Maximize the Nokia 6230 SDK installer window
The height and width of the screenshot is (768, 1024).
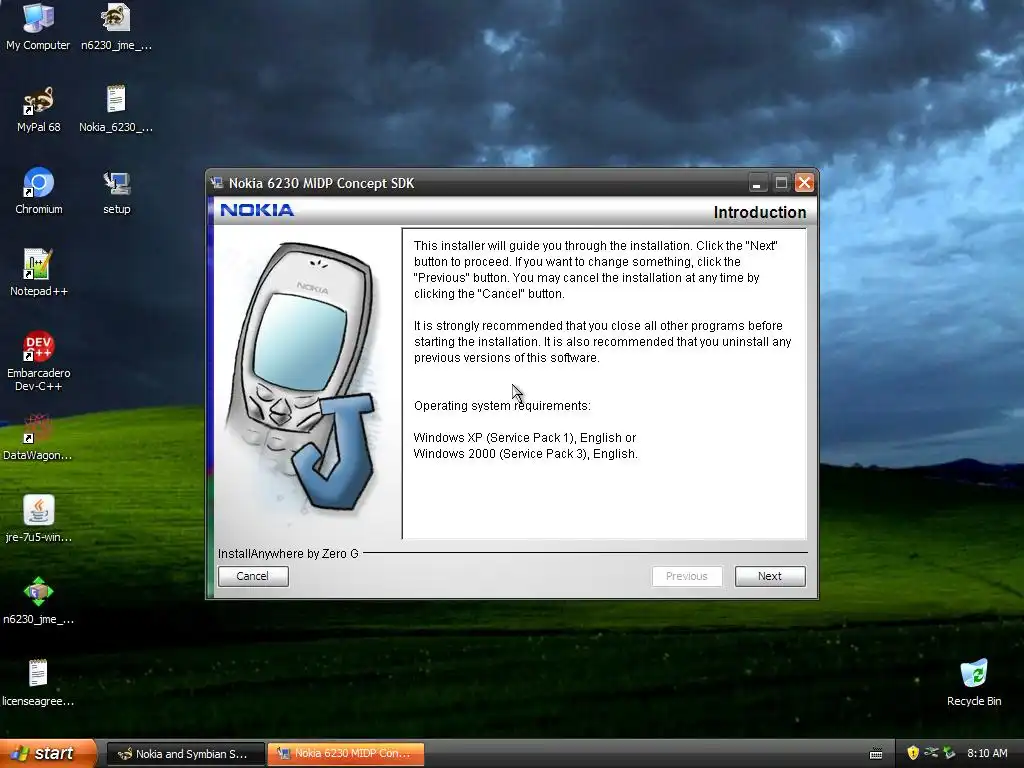pos(781,183)
